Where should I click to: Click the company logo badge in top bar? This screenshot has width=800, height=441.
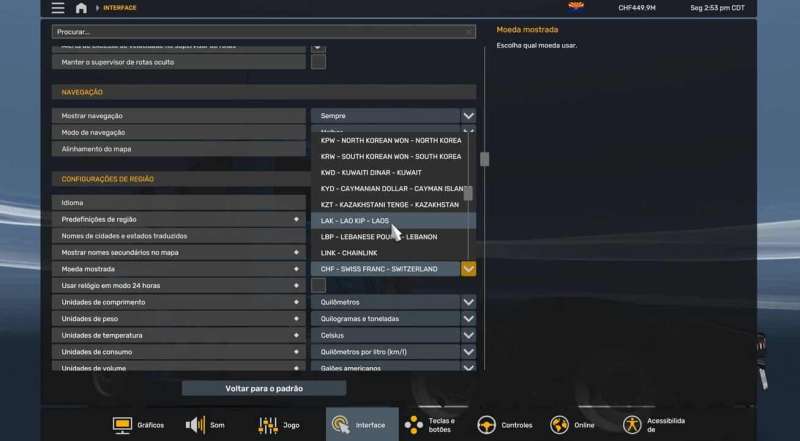[x=576, y=7]
